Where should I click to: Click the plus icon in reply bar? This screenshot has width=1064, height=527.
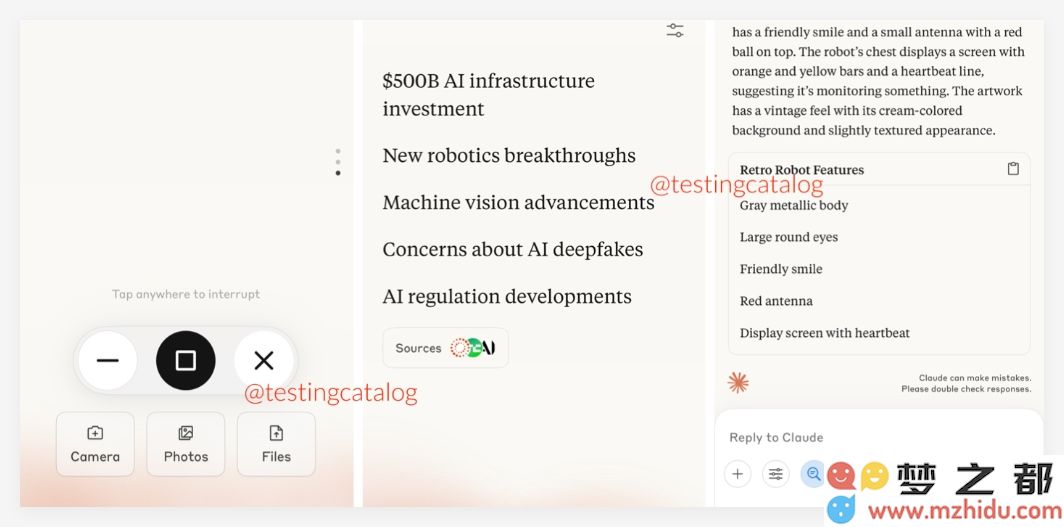[x=738, y=474]
